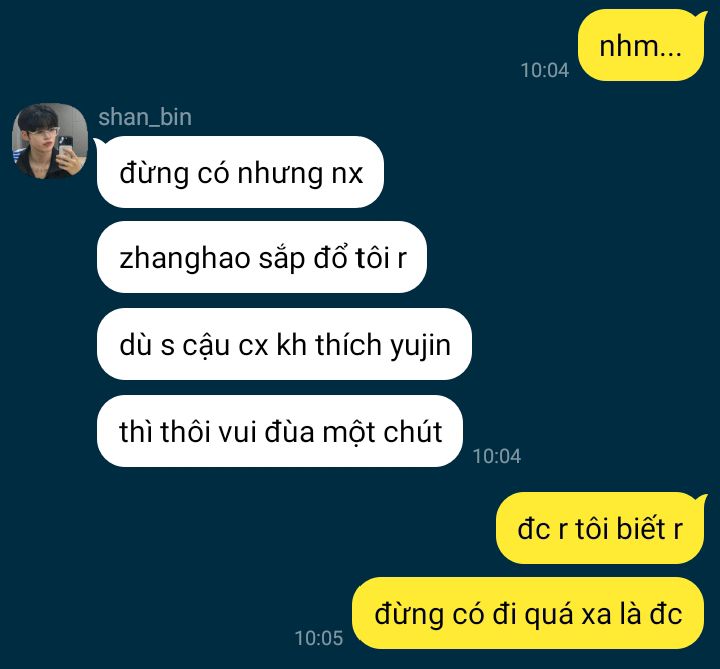Select the 'thì thôi vui đùa một chút' bubble
Viewport: 720px width, 669px height.
point(280,431)
